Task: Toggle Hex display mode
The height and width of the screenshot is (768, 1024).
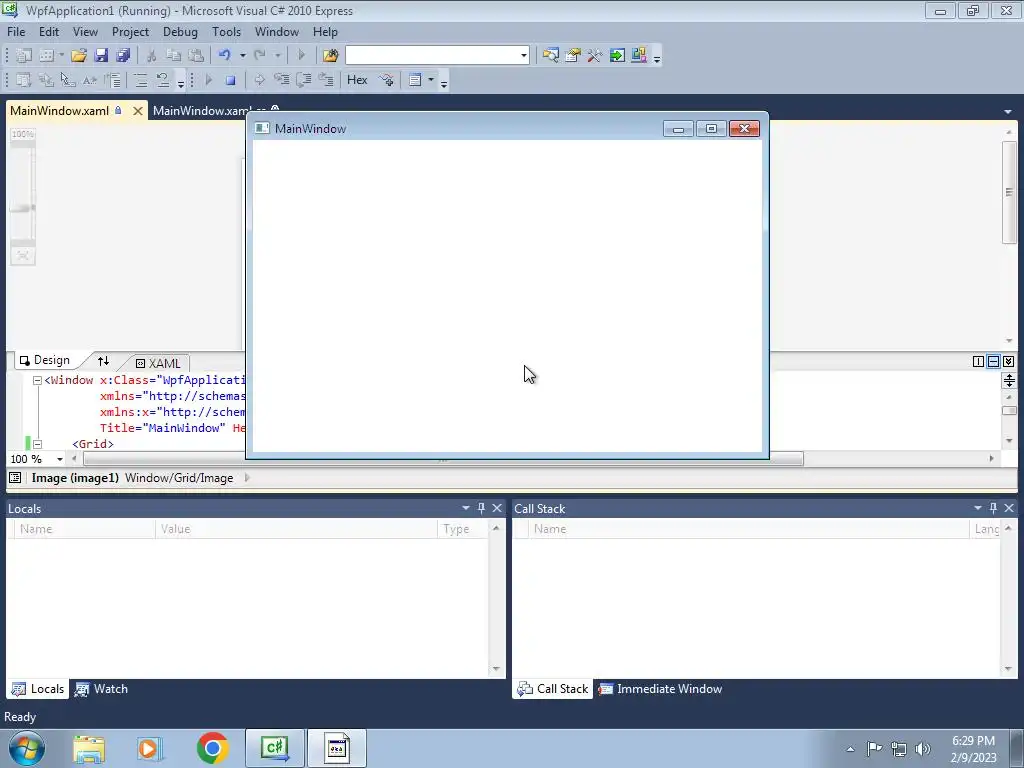Action: click(357, 80)
